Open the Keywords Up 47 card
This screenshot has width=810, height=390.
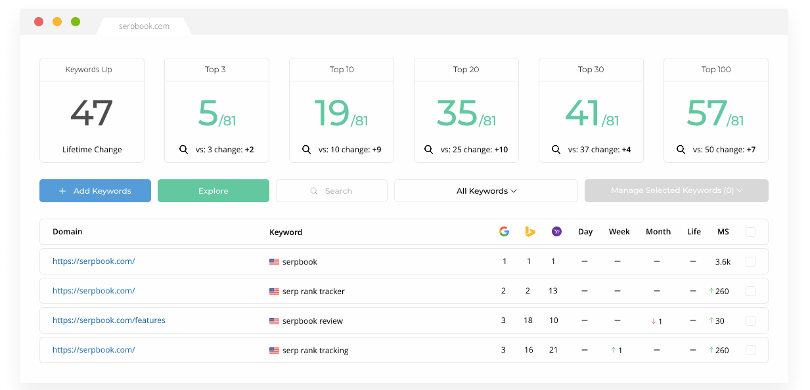tap(92, 111)
